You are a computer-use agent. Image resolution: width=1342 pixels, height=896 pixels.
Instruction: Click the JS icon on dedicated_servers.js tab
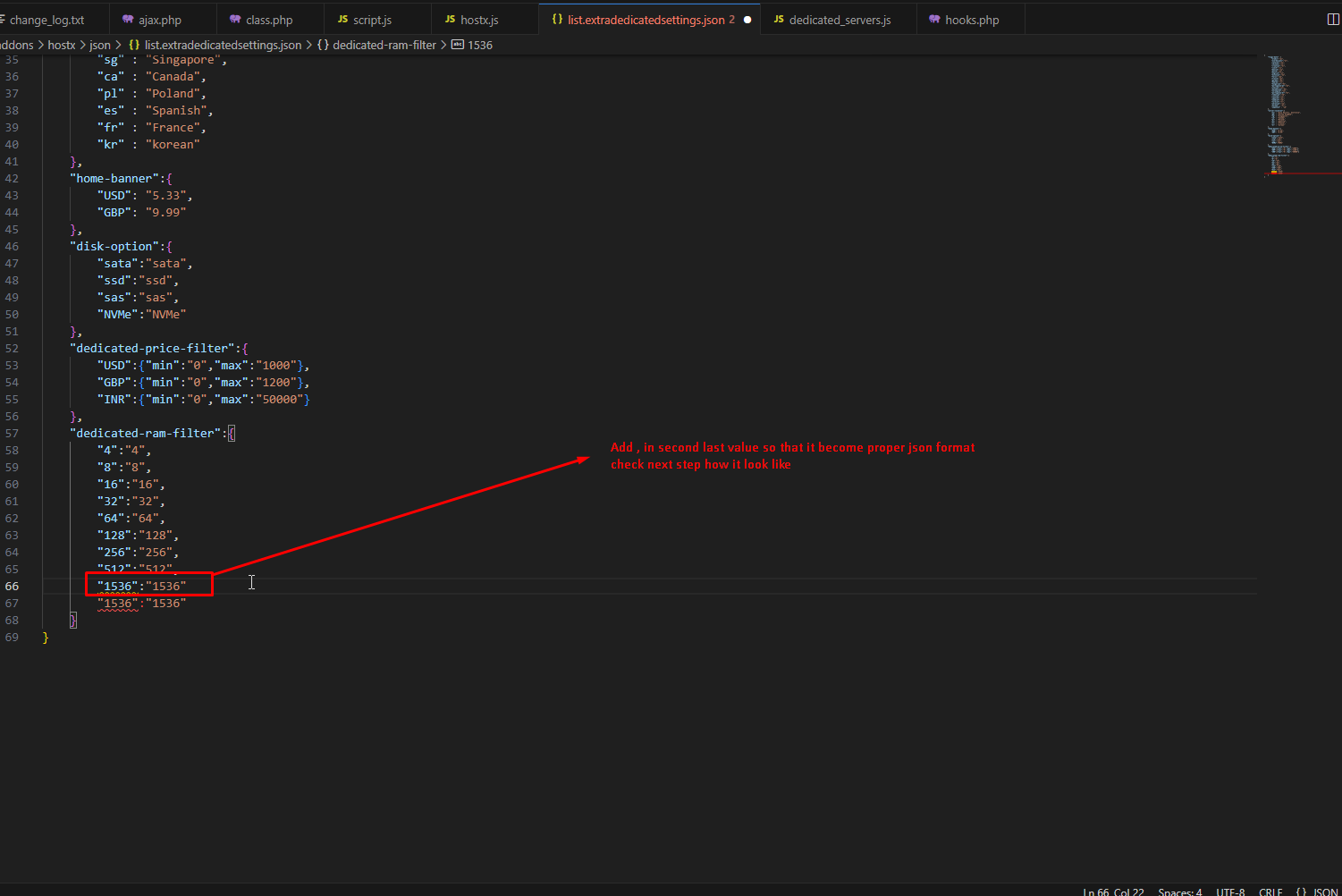click(779, 20)
